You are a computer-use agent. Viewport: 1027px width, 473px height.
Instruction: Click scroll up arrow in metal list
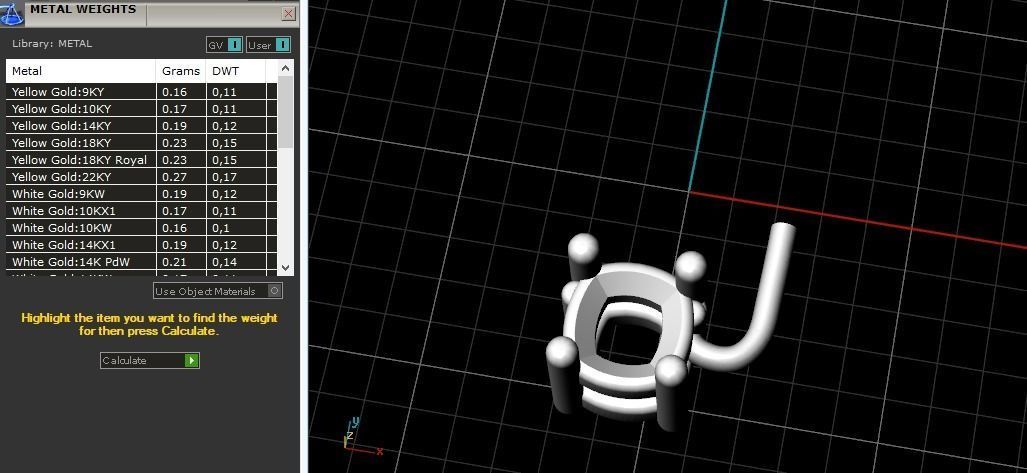pos(285,68)
